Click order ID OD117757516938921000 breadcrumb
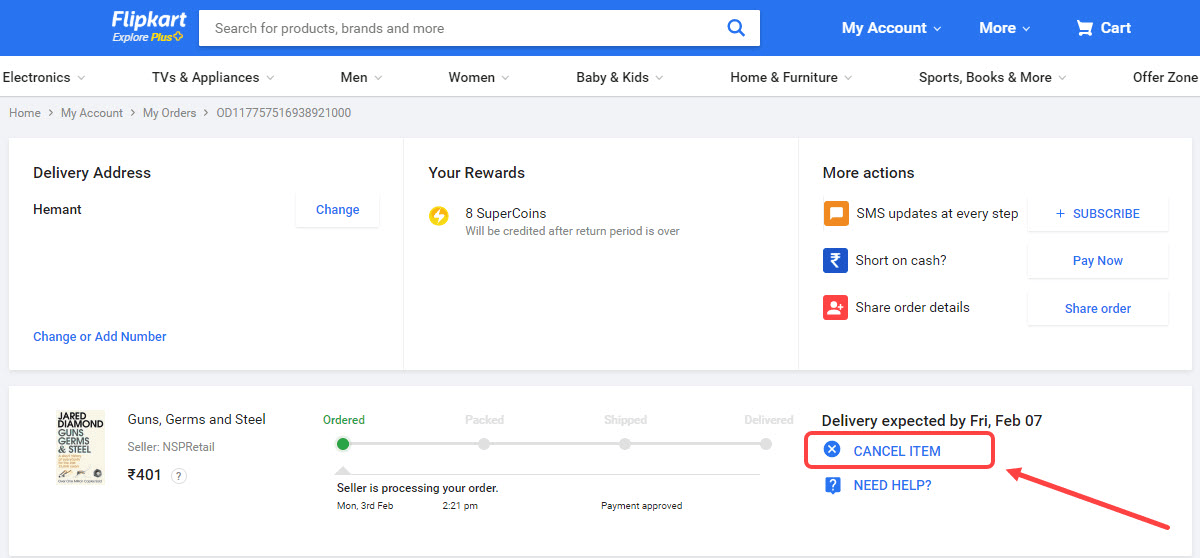 coord(283,113)
